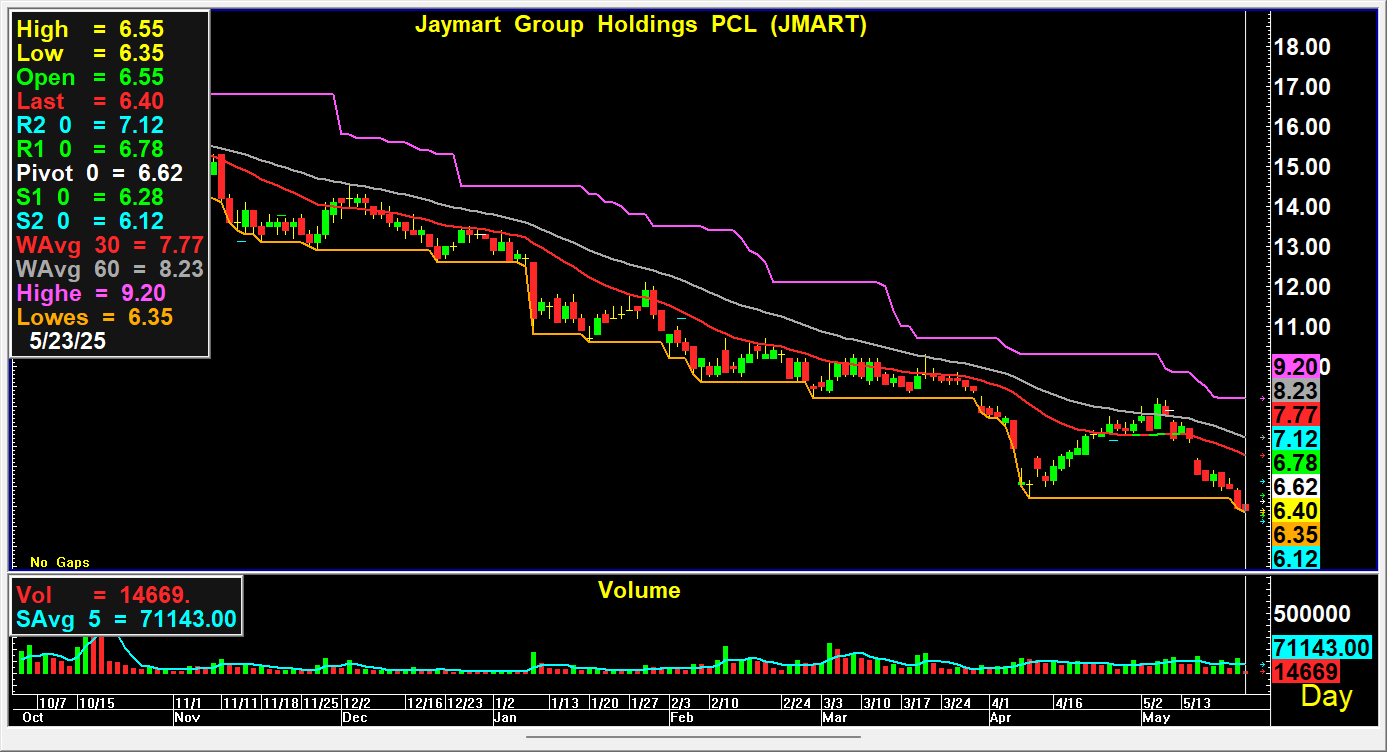1387x752 pixels.
Task: Click the cyan 71143.00 volume axis tag
Action: tap(1321, 647)
